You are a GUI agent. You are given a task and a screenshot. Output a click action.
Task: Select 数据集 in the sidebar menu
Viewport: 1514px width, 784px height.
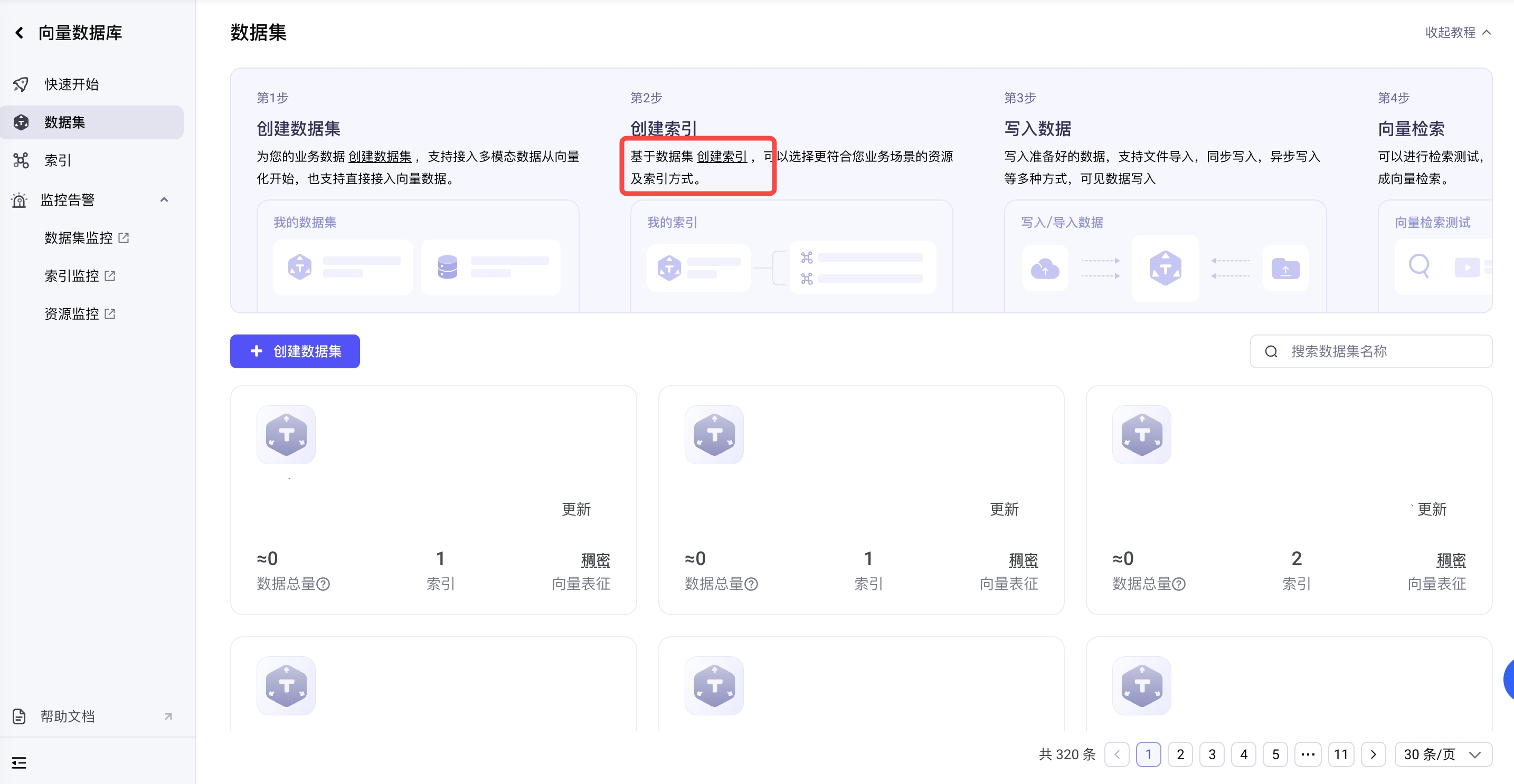tap(64, 123)
